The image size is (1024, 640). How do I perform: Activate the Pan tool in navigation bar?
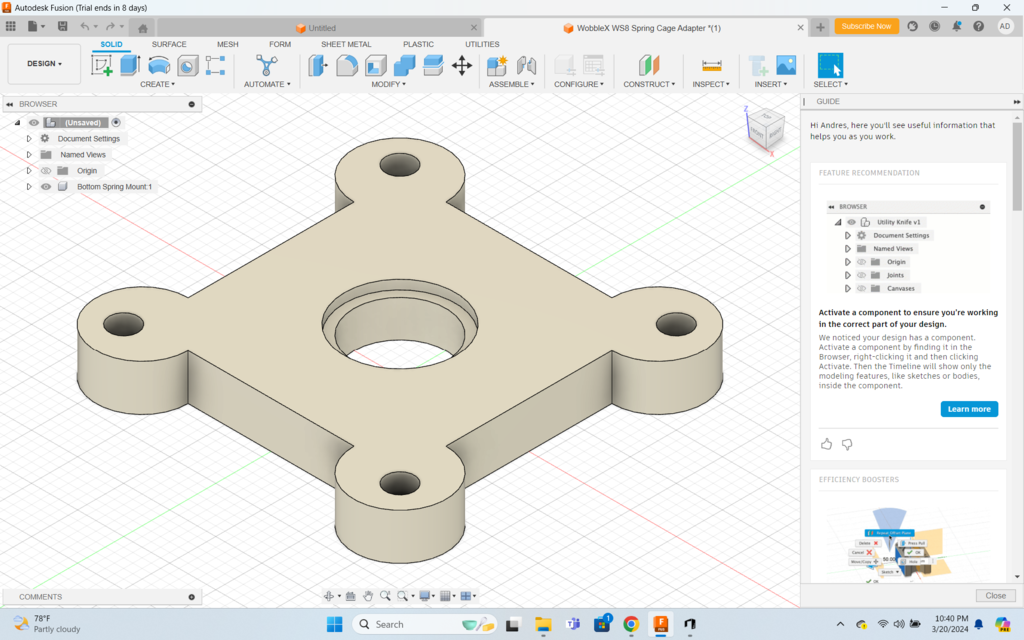[x=368, y=595]
